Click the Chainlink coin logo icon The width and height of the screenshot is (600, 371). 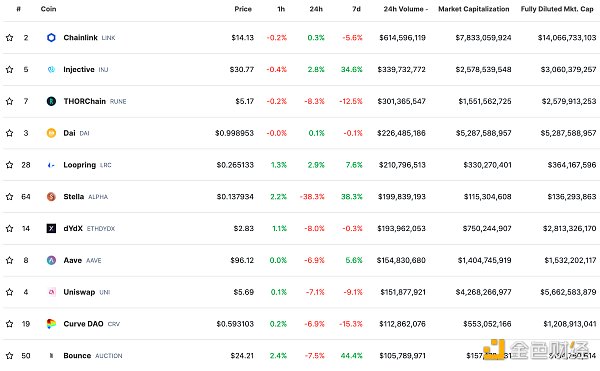pos(51,37)
